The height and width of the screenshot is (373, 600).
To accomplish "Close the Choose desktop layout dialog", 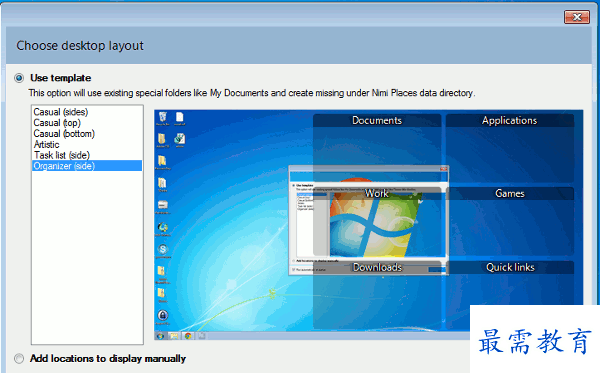I will [x=577, y=17].
